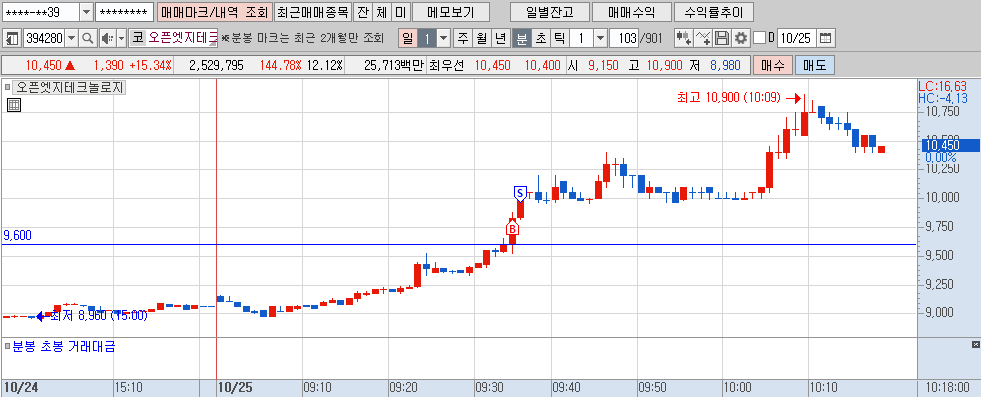Click the line indicator add icon
This screenshot has height=397, width=981.
(x=703, y=38)
